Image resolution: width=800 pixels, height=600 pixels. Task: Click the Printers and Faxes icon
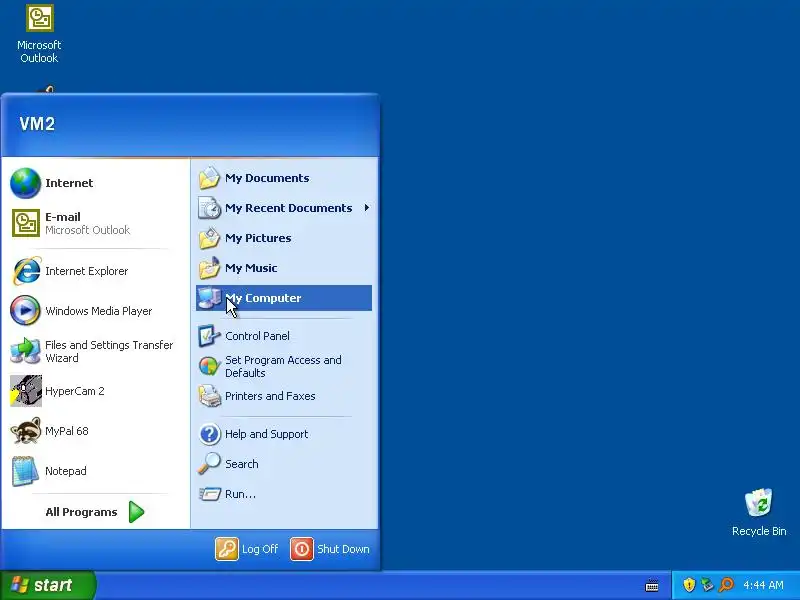(209, 396)
